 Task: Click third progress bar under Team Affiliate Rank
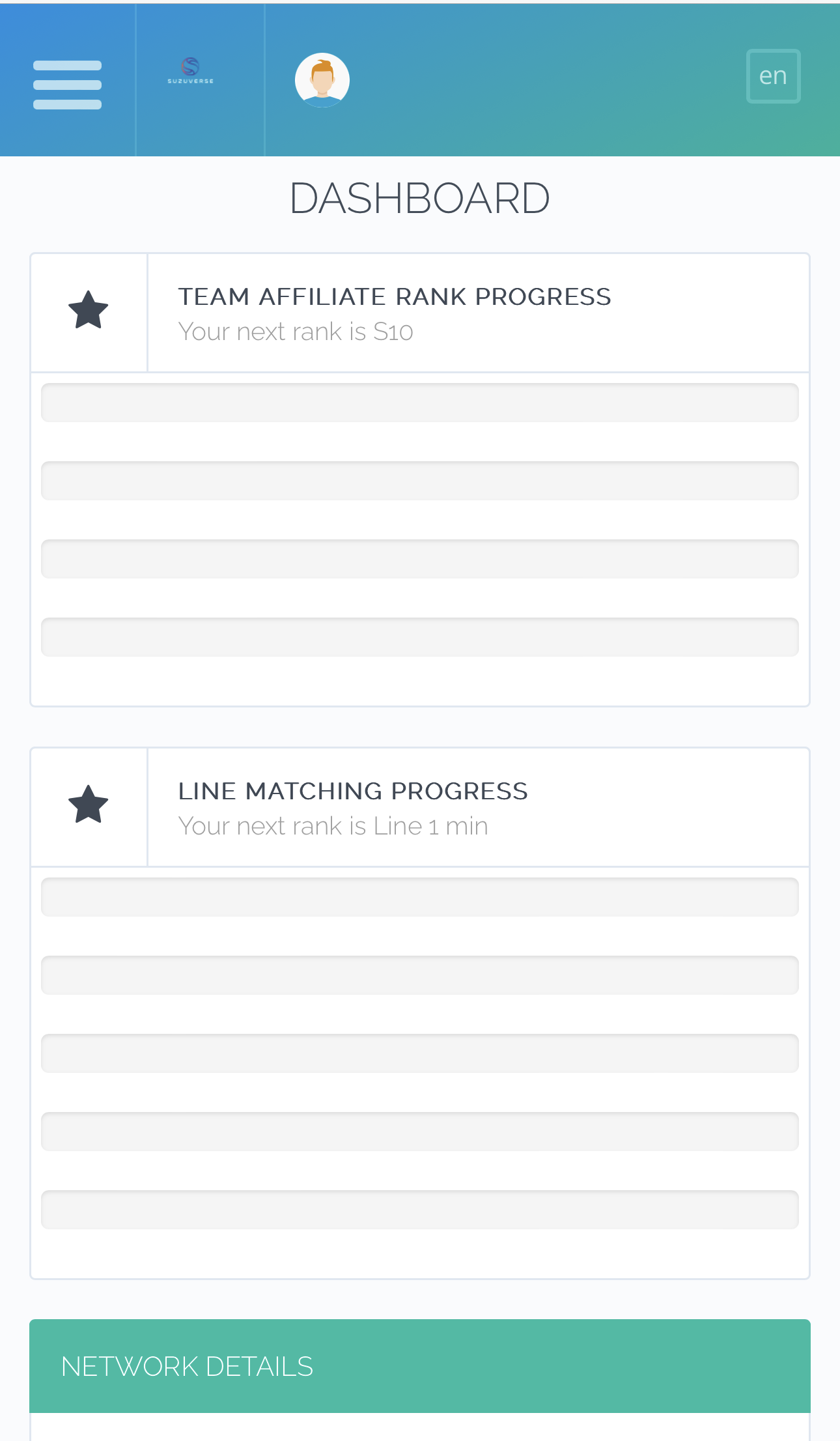419,559
